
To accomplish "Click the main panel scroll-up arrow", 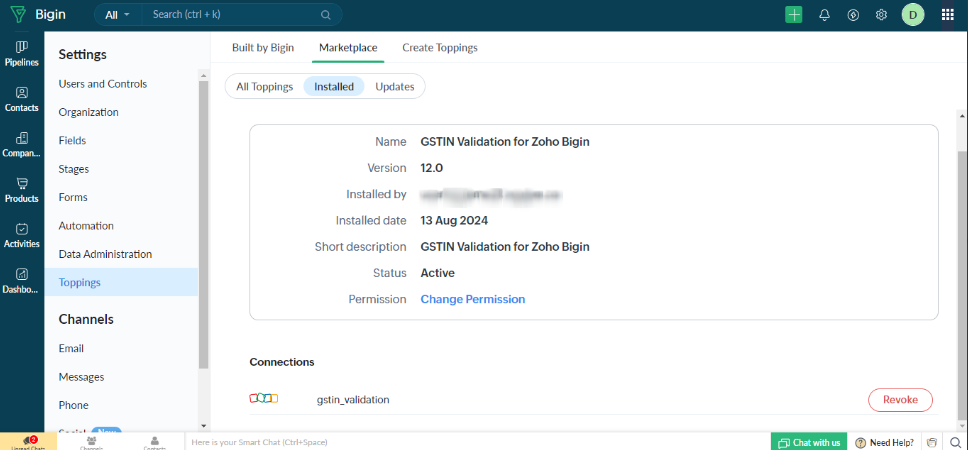I will tap(961, 115).
